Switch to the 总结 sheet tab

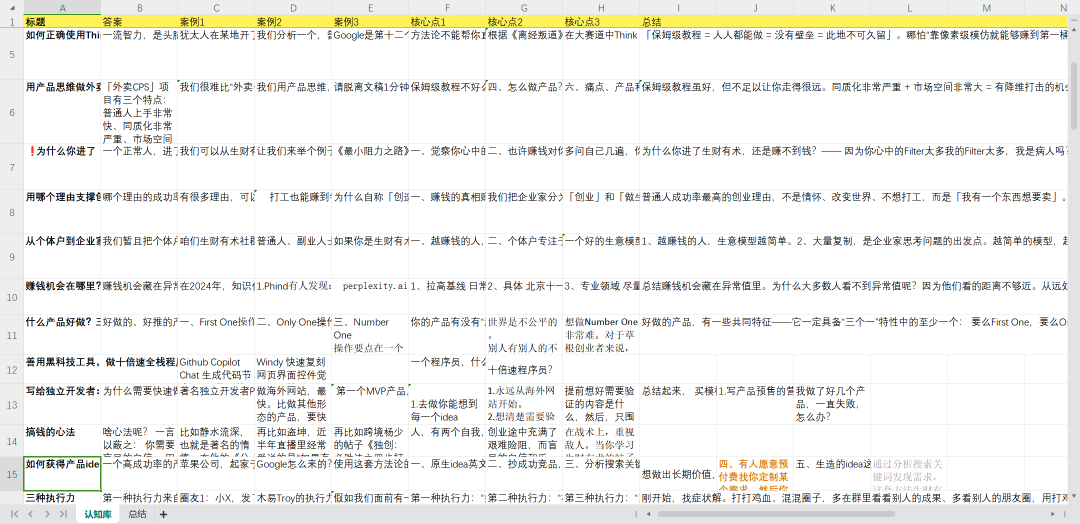pyautogui.click(x=137, y=514)
